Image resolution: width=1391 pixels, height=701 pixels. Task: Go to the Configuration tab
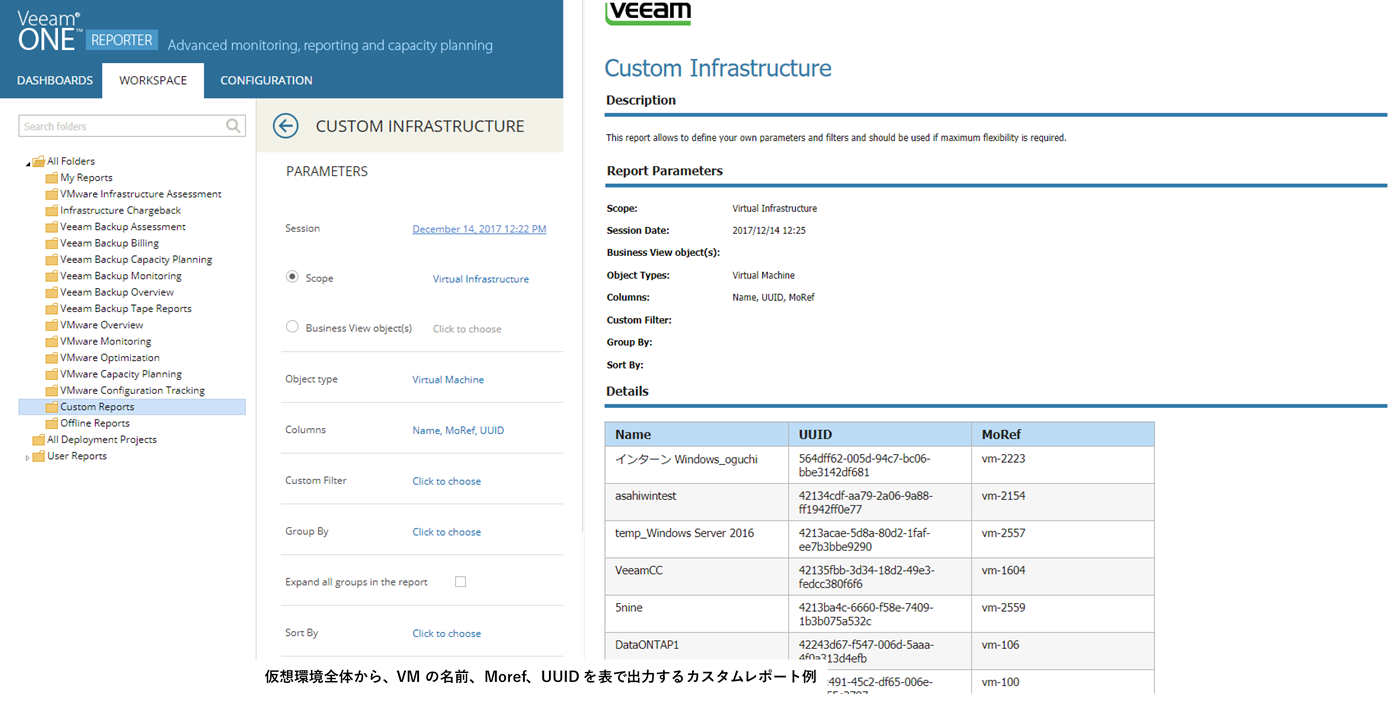pos(266,80)
